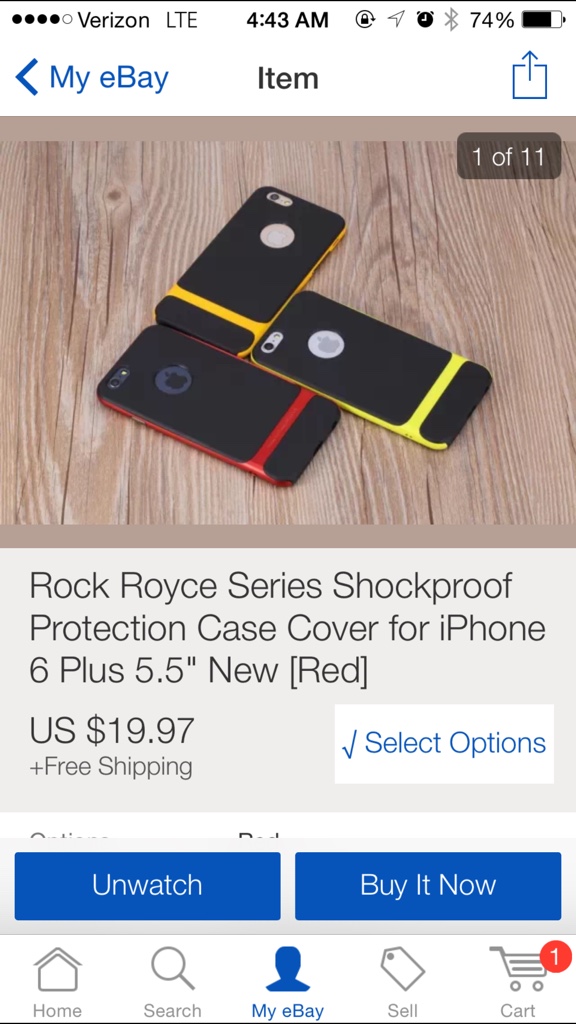Tap the alarm clock status icon

pyautogui.click(x=425, y=20)
